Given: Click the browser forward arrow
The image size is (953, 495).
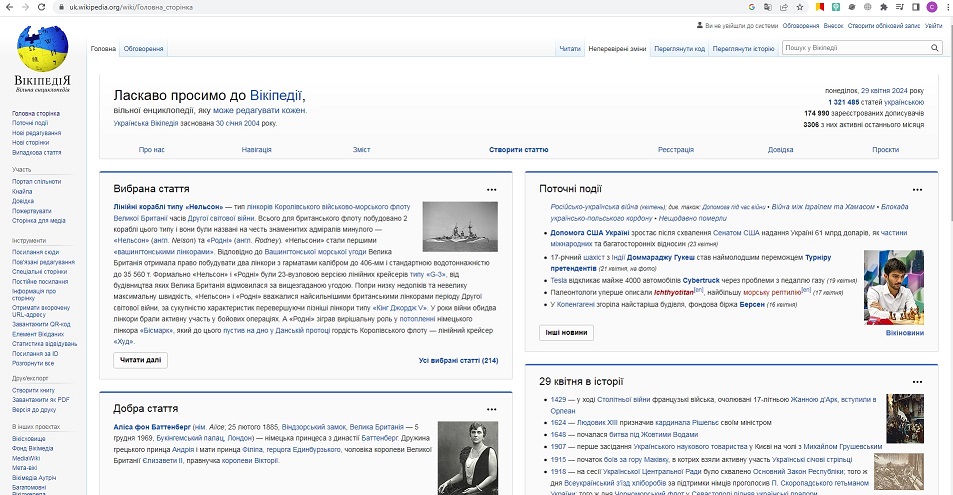Looking at the screenshot, I should 25,7.
